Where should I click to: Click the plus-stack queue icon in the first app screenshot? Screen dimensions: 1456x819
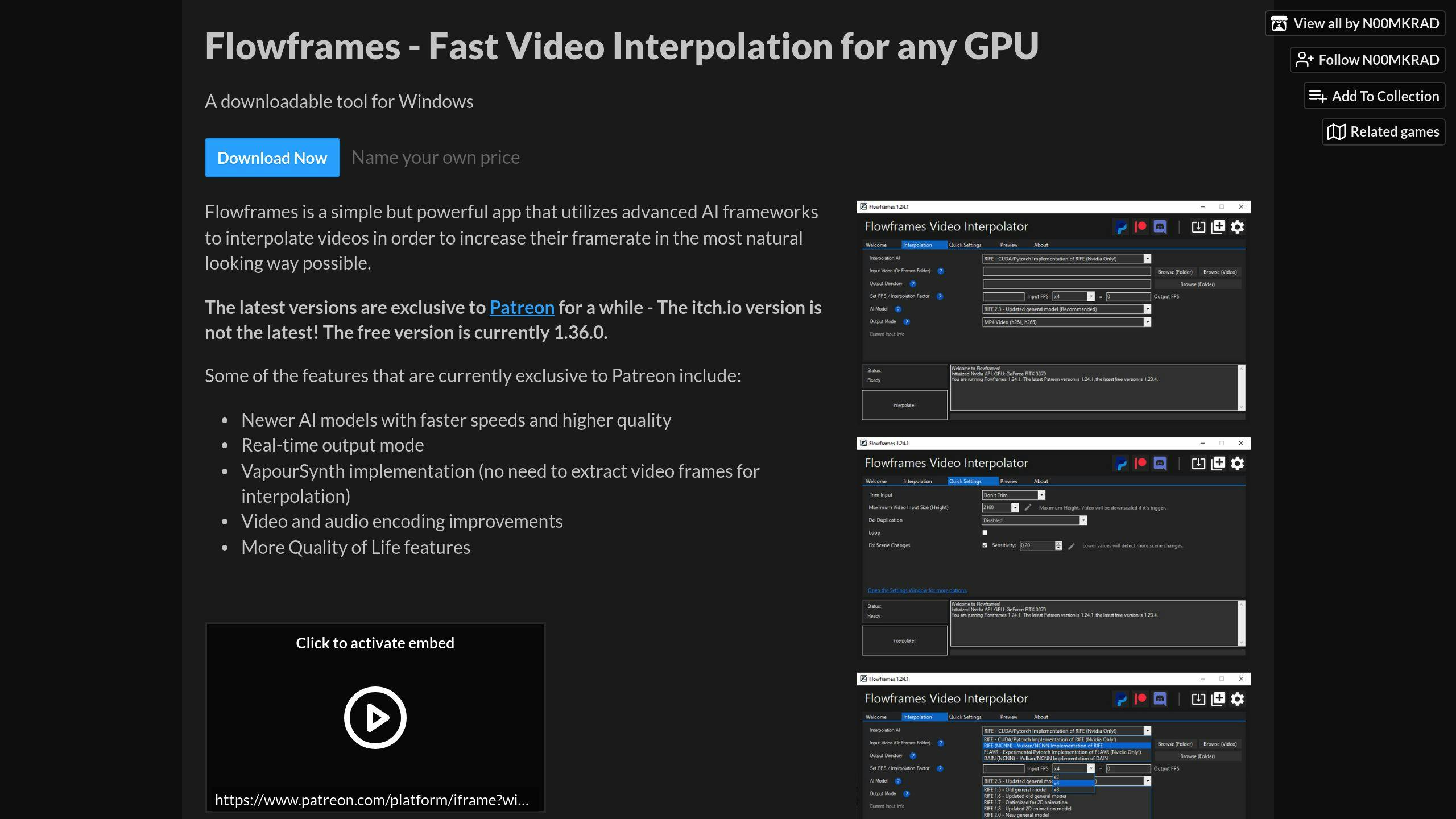point(1218,227)
